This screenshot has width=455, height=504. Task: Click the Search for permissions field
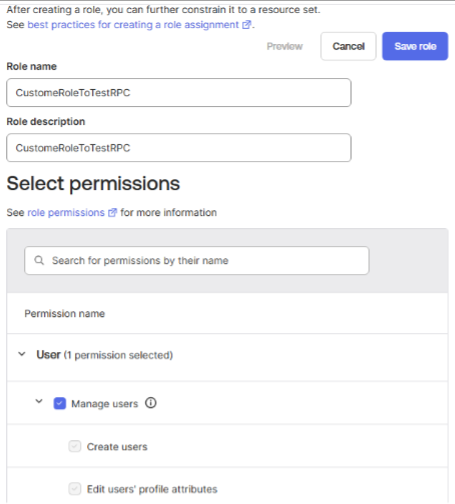coord(197,260)
